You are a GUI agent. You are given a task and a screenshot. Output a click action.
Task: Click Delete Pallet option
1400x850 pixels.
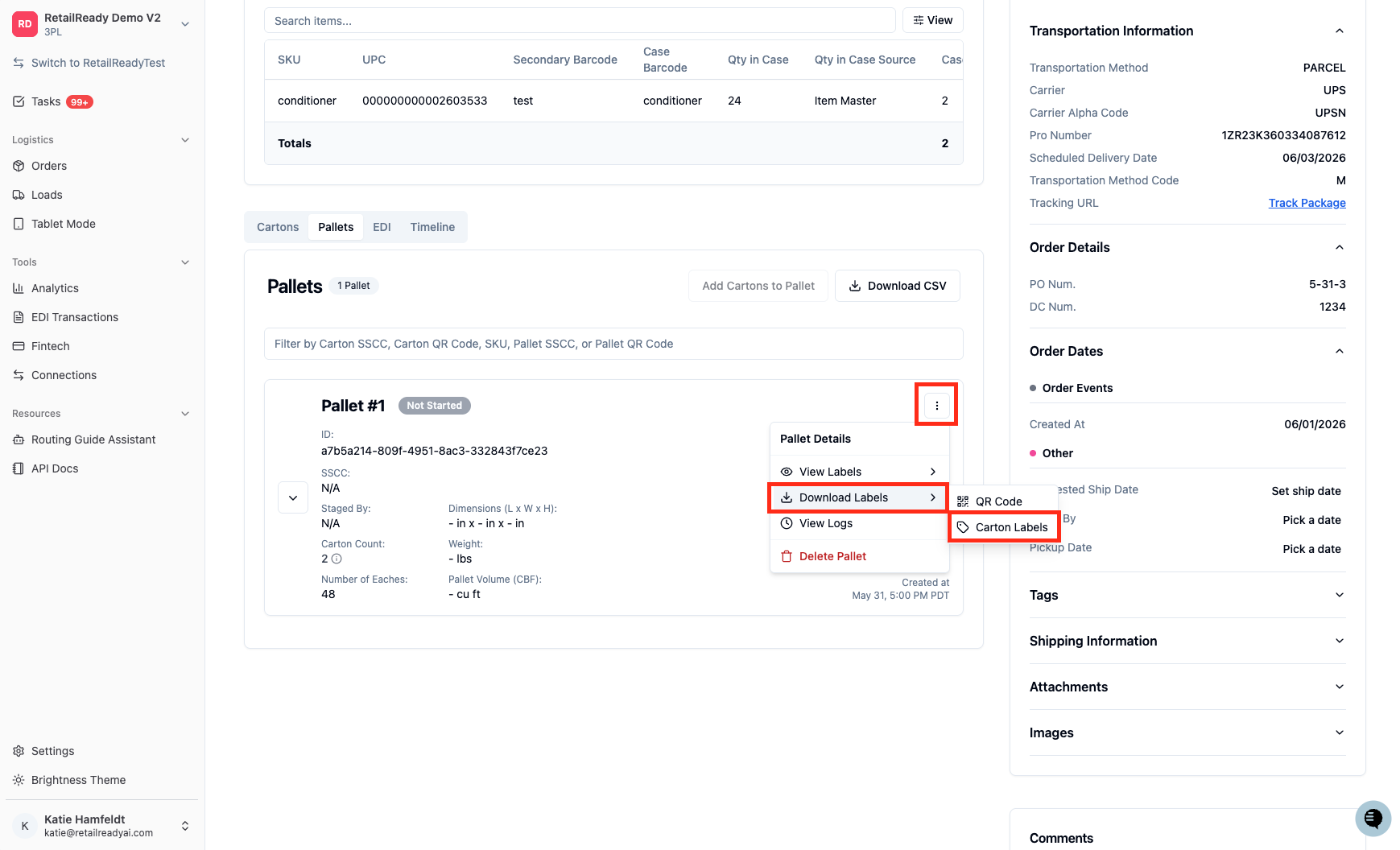859,556
